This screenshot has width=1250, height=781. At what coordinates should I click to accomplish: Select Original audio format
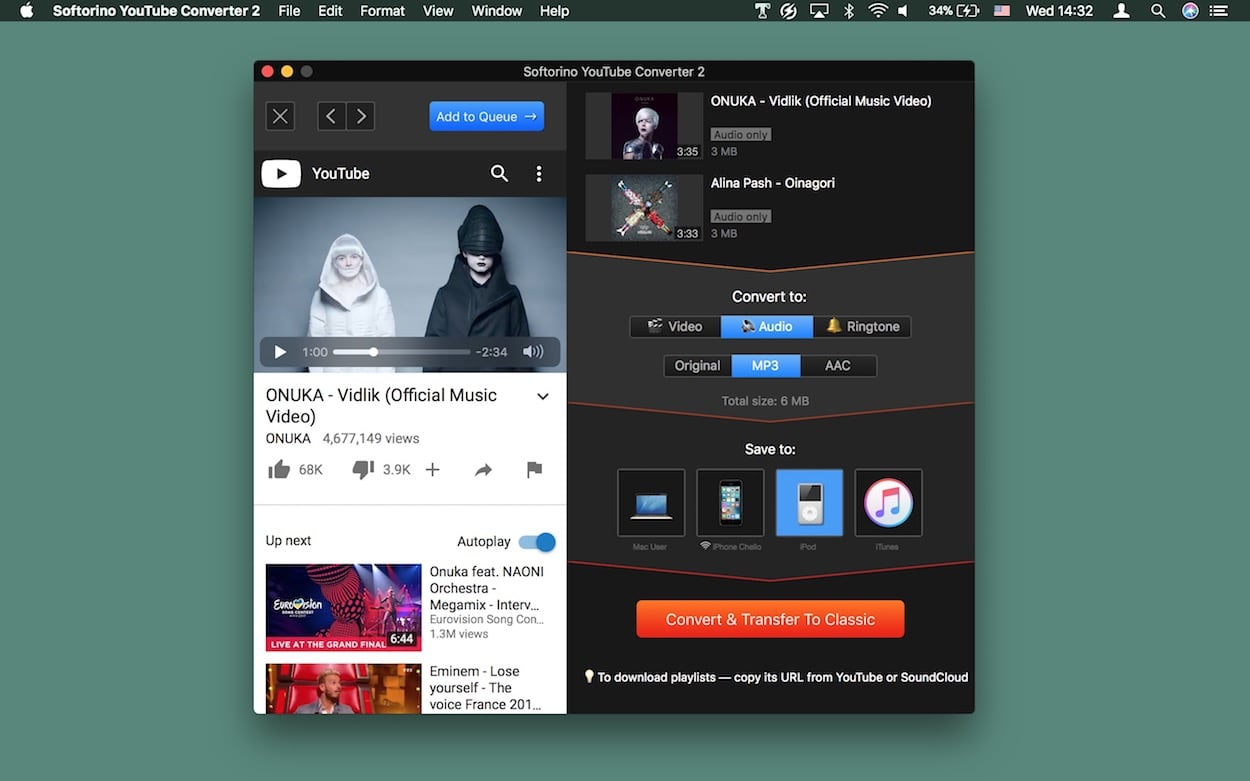[x=697, y=365]
